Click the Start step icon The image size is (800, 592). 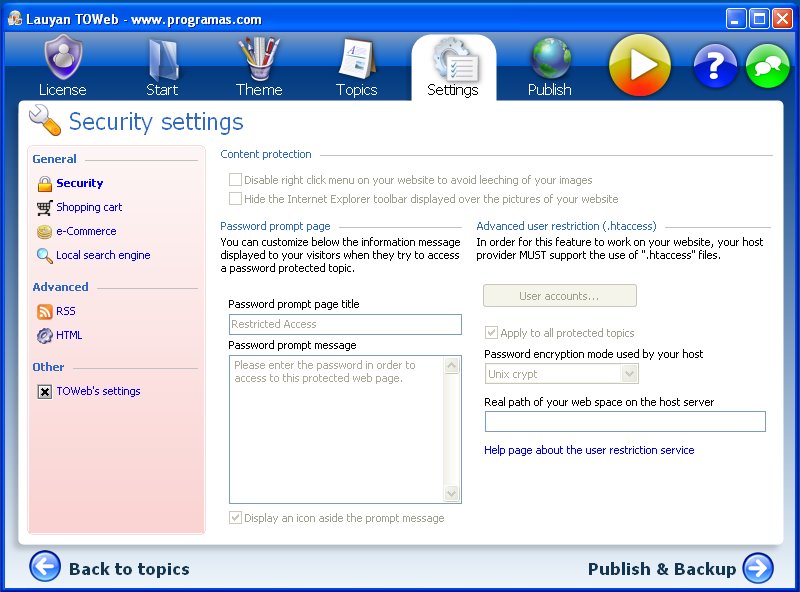163,59
